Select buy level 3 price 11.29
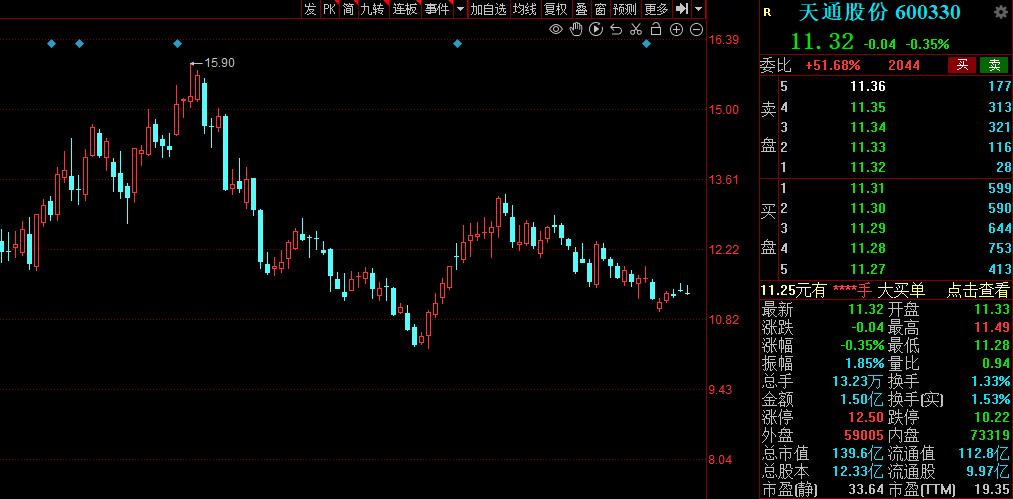This screenshot has width=1013, height=499. point(868,228)
